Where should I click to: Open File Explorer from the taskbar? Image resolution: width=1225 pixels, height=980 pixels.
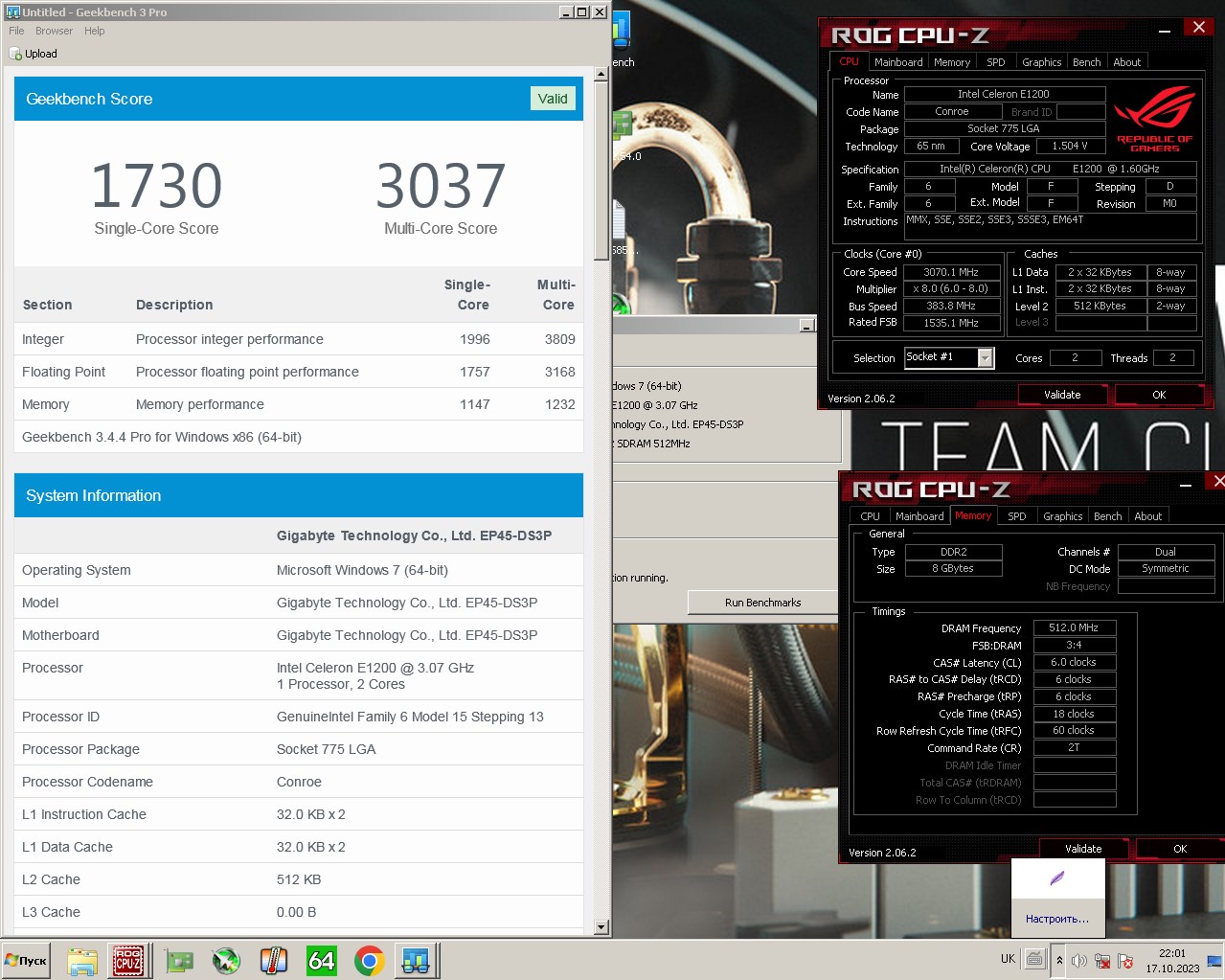coord(82,960)
